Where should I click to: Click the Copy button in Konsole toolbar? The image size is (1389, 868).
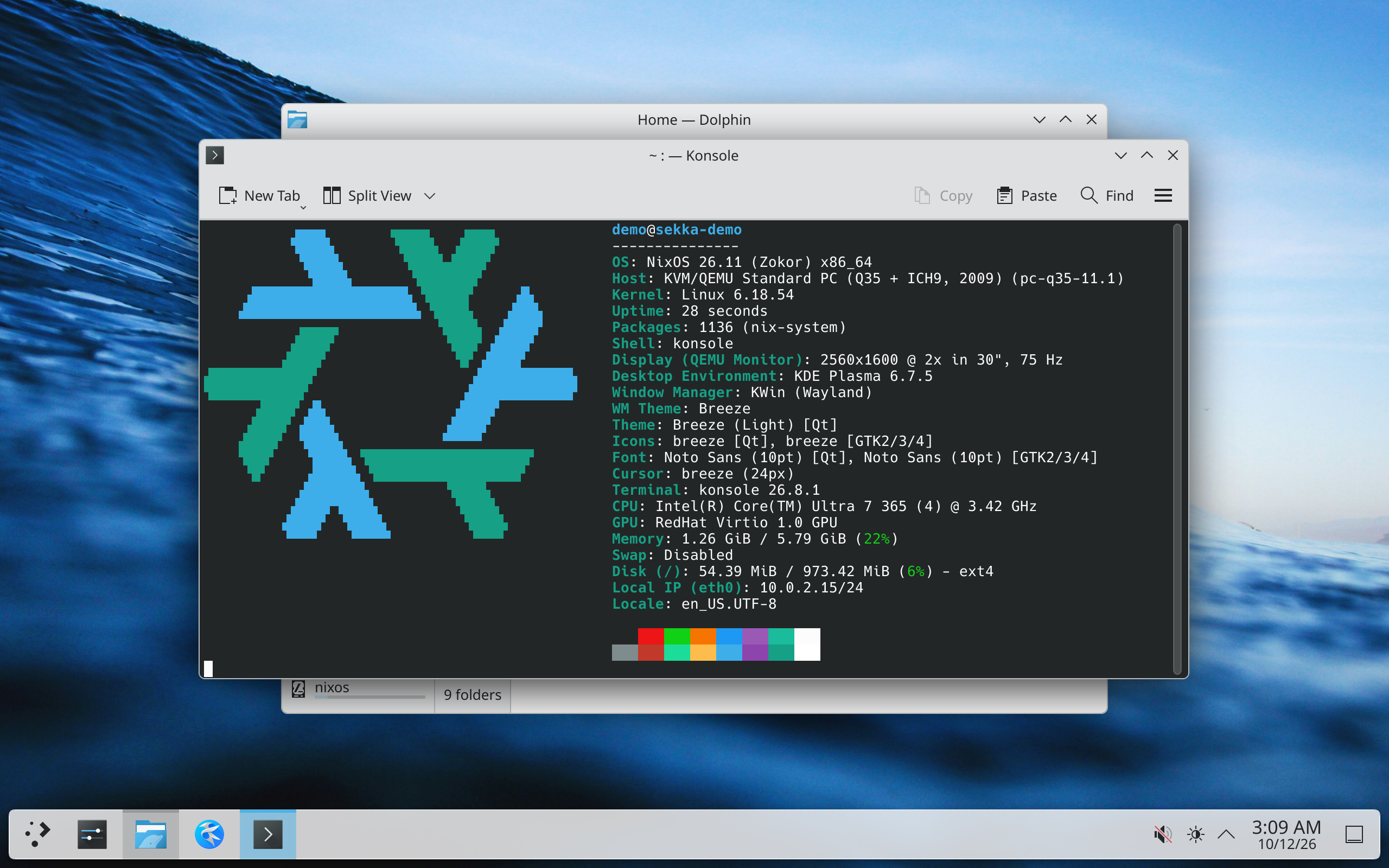pyautogui.click(x=943, y=196)
